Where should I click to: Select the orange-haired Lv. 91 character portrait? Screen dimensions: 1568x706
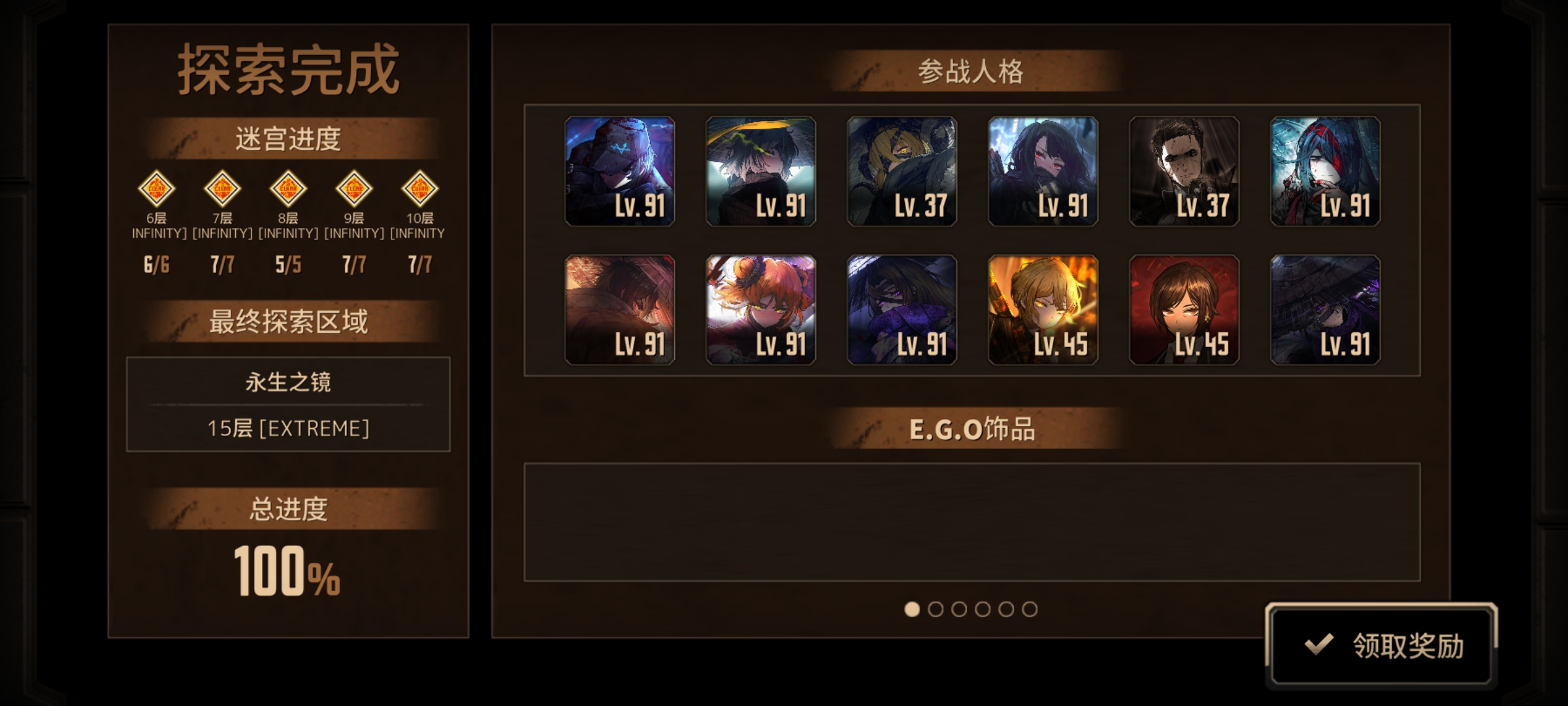tap(760, 310)
